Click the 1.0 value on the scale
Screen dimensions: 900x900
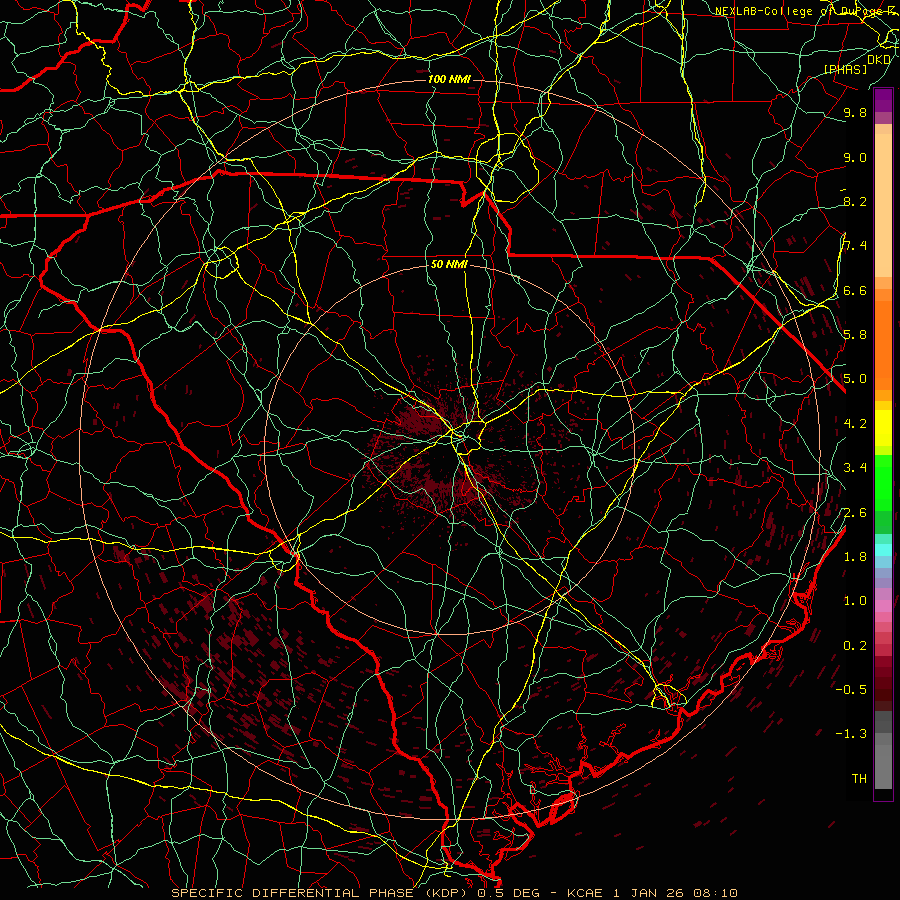(x=855, y=601)
